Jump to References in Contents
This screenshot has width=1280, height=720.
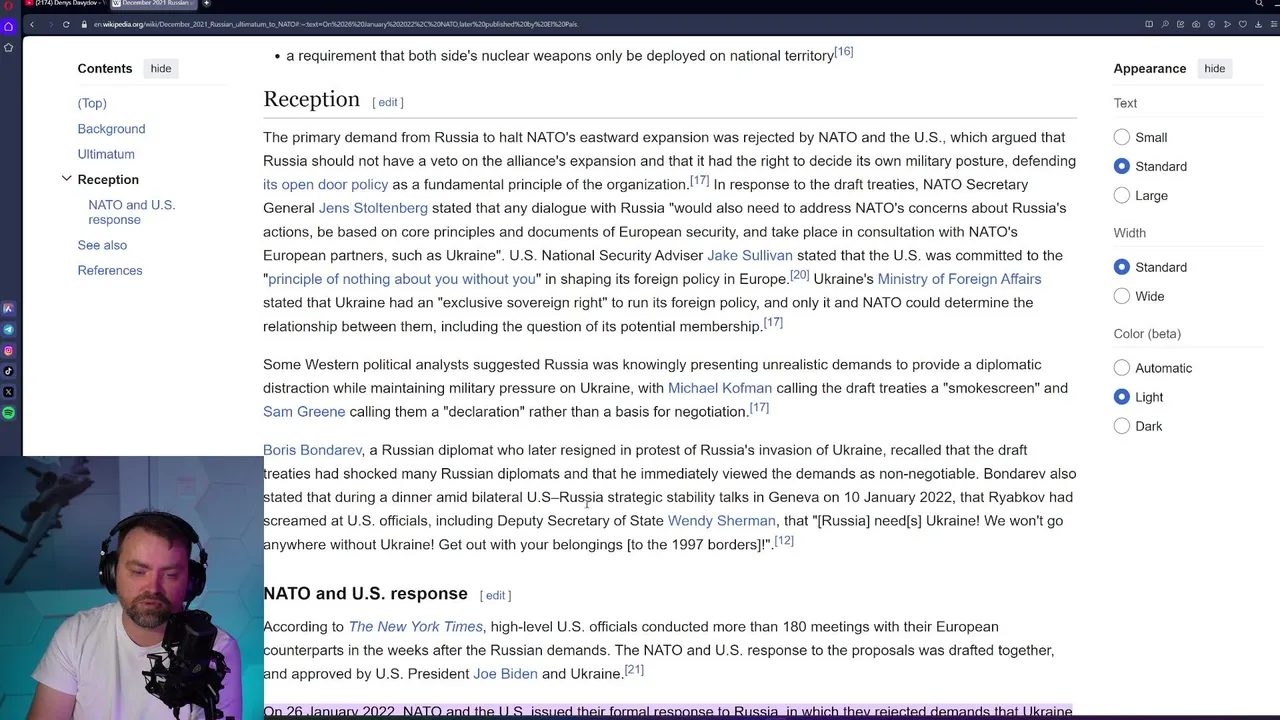pyautogui.click(x=110, y=270)
